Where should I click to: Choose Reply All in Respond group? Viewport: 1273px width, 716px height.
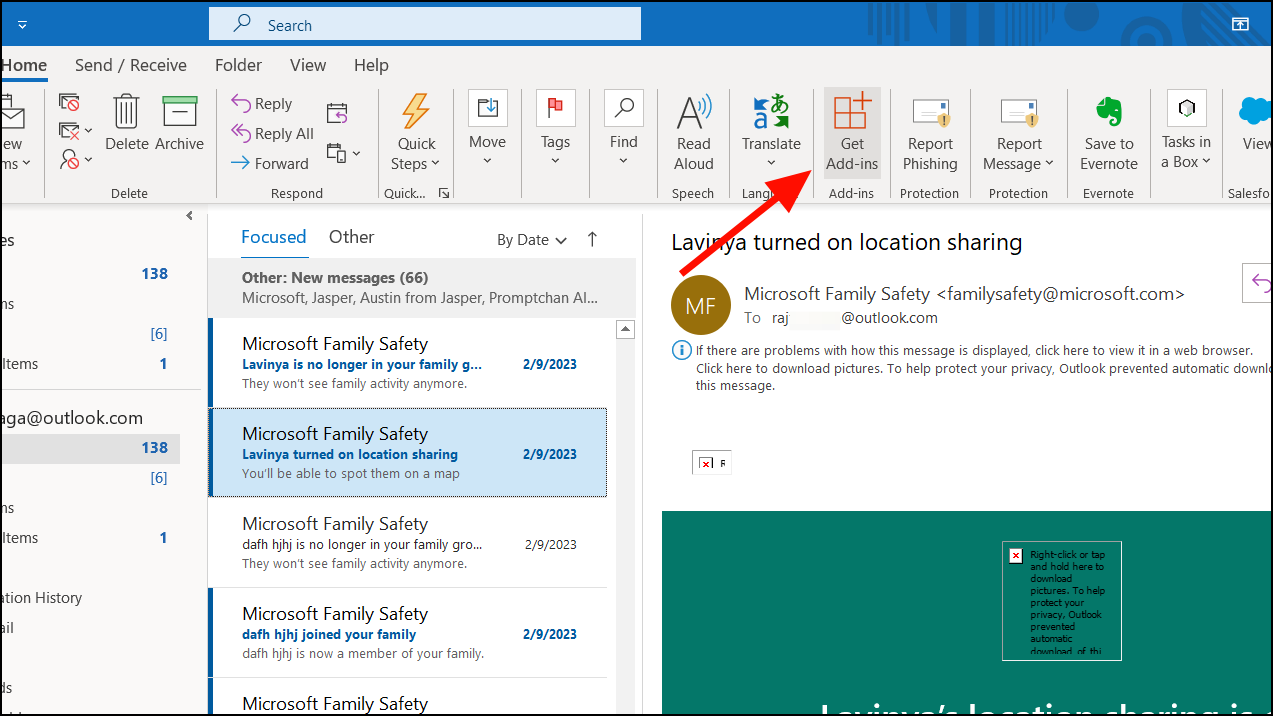click(x=272, y=133)
